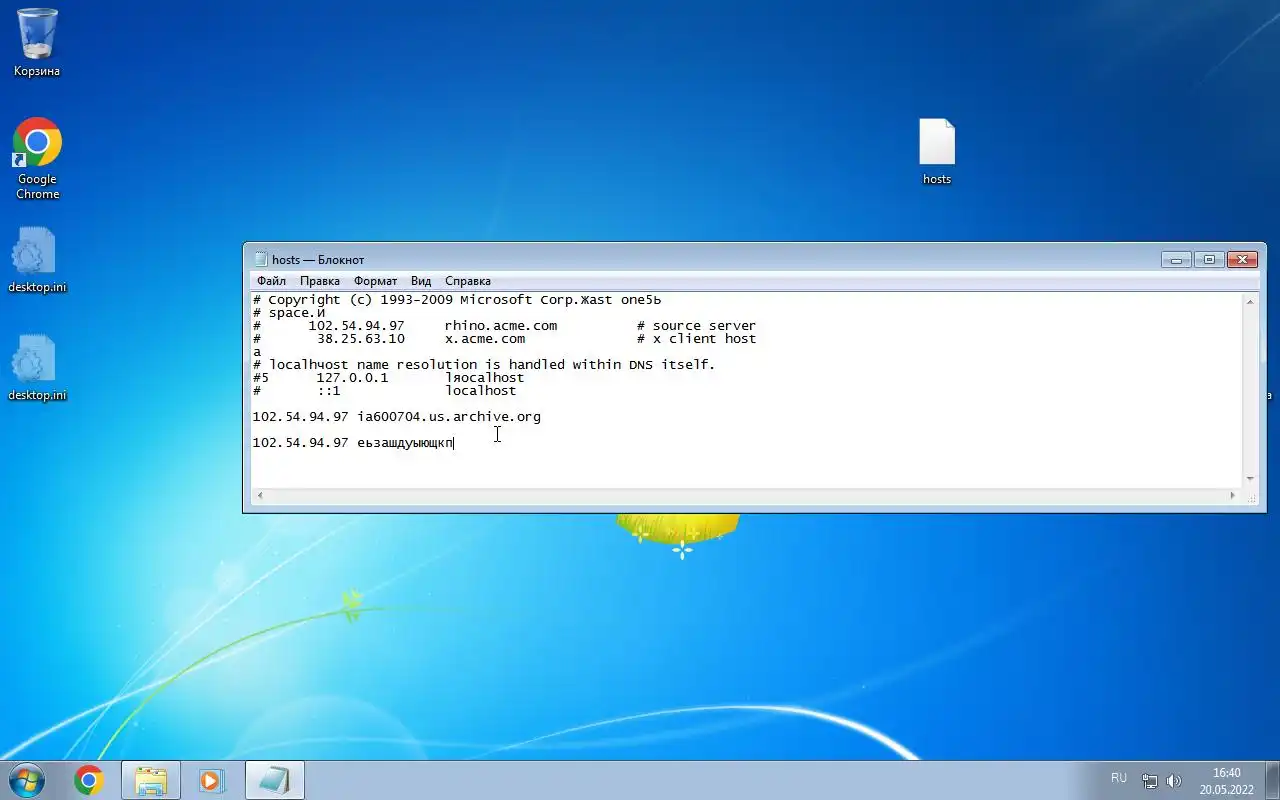The width and height of the screenshot is (1280, 800).
Task: Open the Windows Start menu orb
Action: 26,780
